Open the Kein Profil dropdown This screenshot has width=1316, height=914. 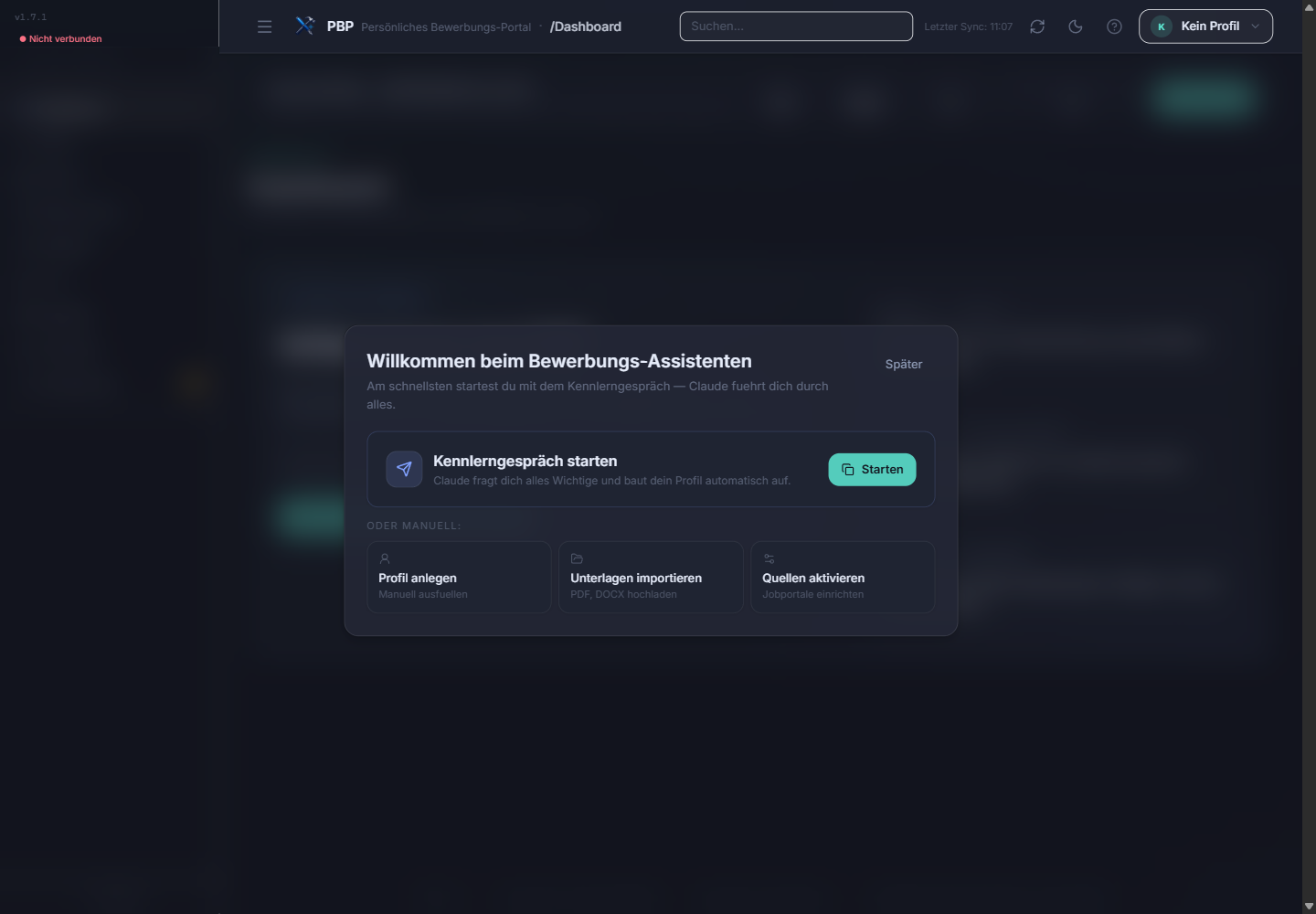tap(1205, 27)
